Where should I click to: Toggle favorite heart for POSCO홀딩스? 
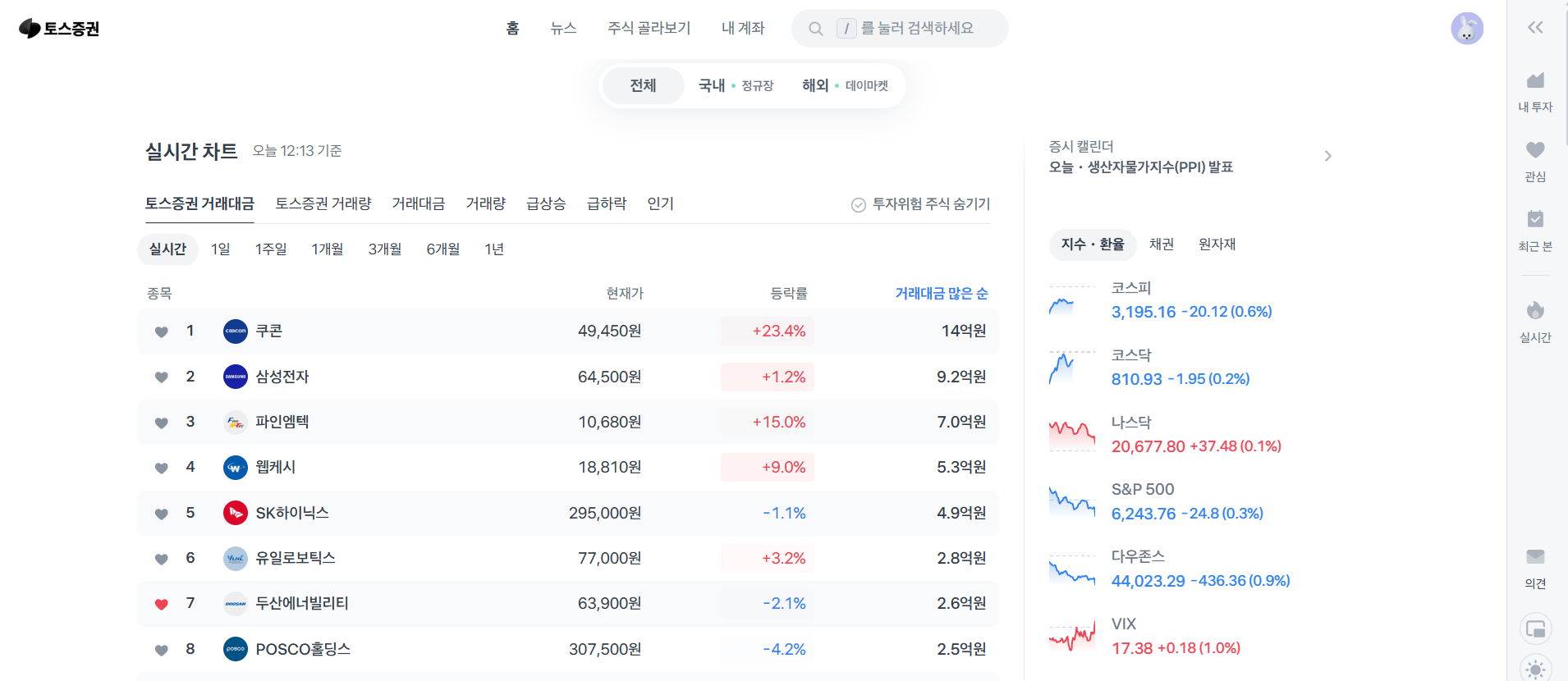click(162, 650)
